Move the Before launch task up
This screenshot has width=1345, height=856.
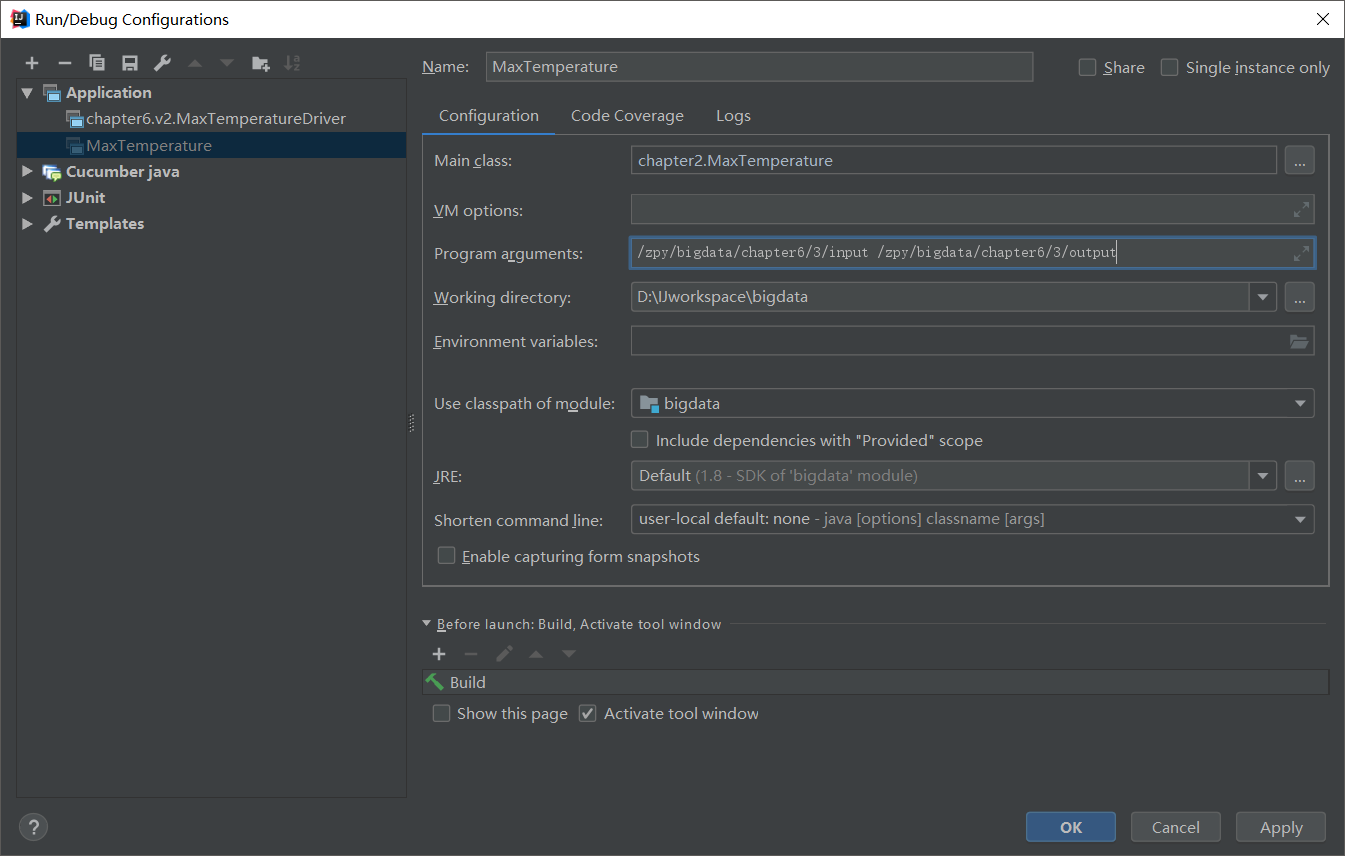[536, 654]
